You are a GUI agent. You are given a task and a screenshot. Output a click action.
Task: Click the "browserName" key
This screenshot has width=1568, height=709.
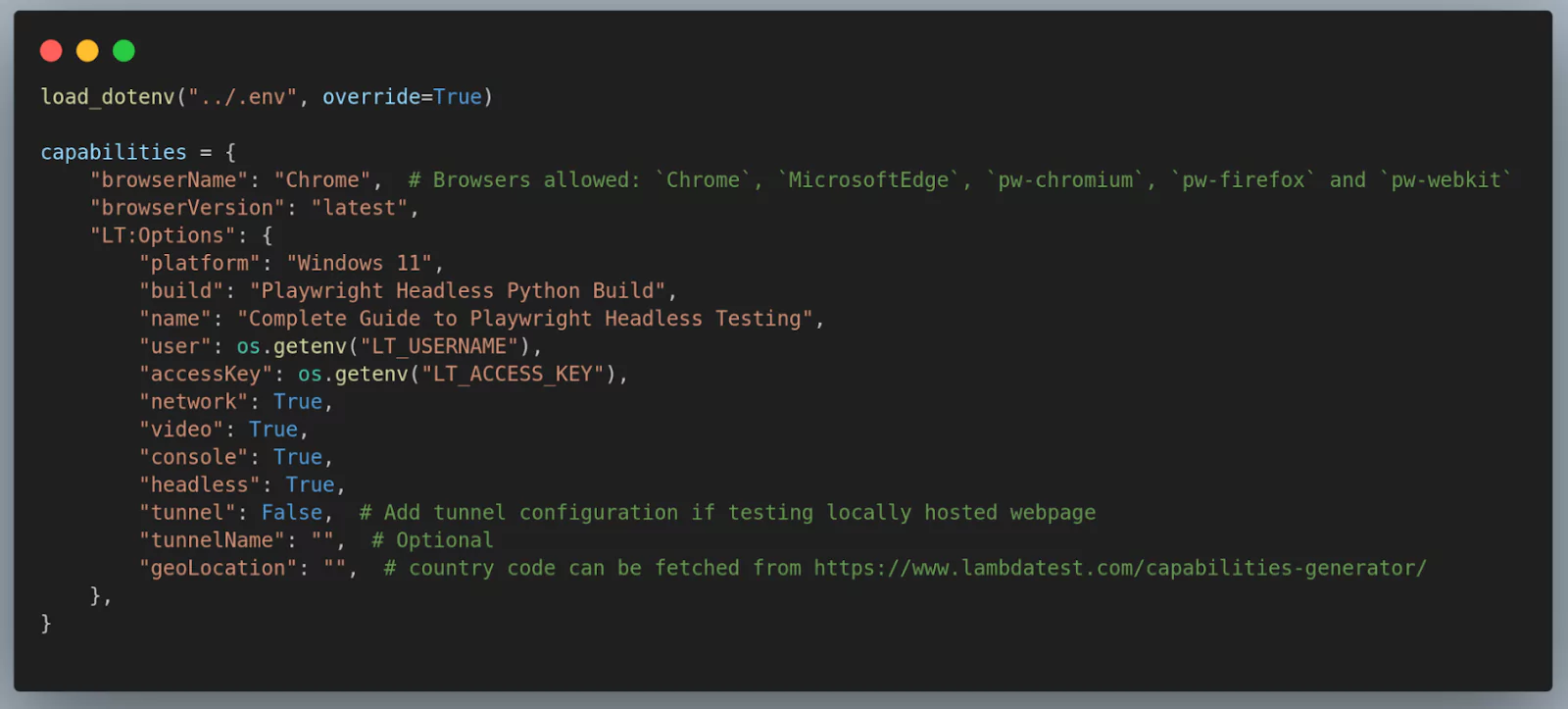pos(169,180)
